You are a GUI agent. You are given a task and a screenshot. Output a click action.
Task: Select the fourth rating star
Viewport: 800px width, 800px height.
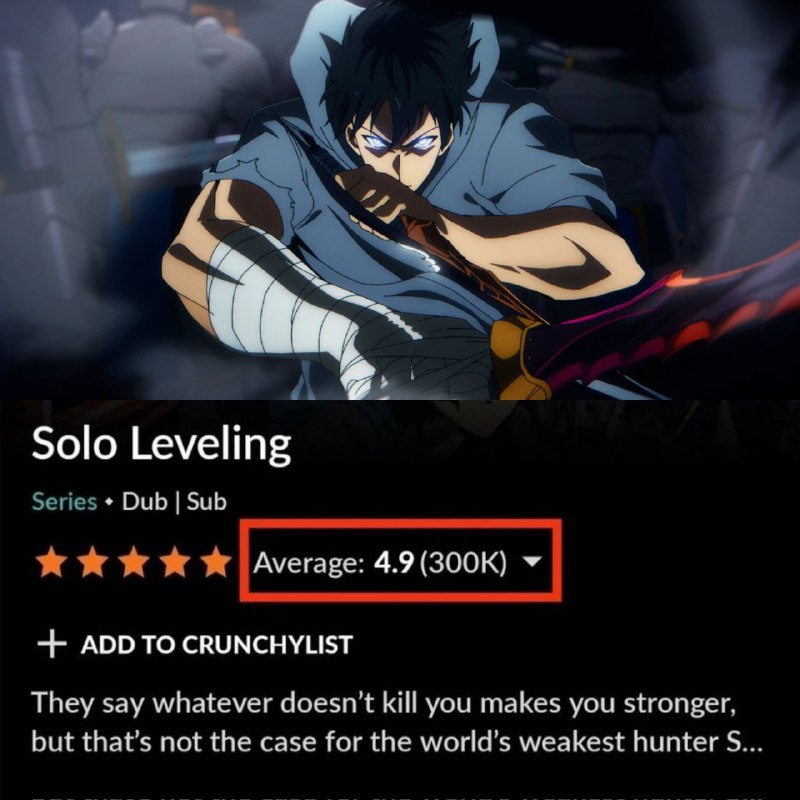coord(174,562)
